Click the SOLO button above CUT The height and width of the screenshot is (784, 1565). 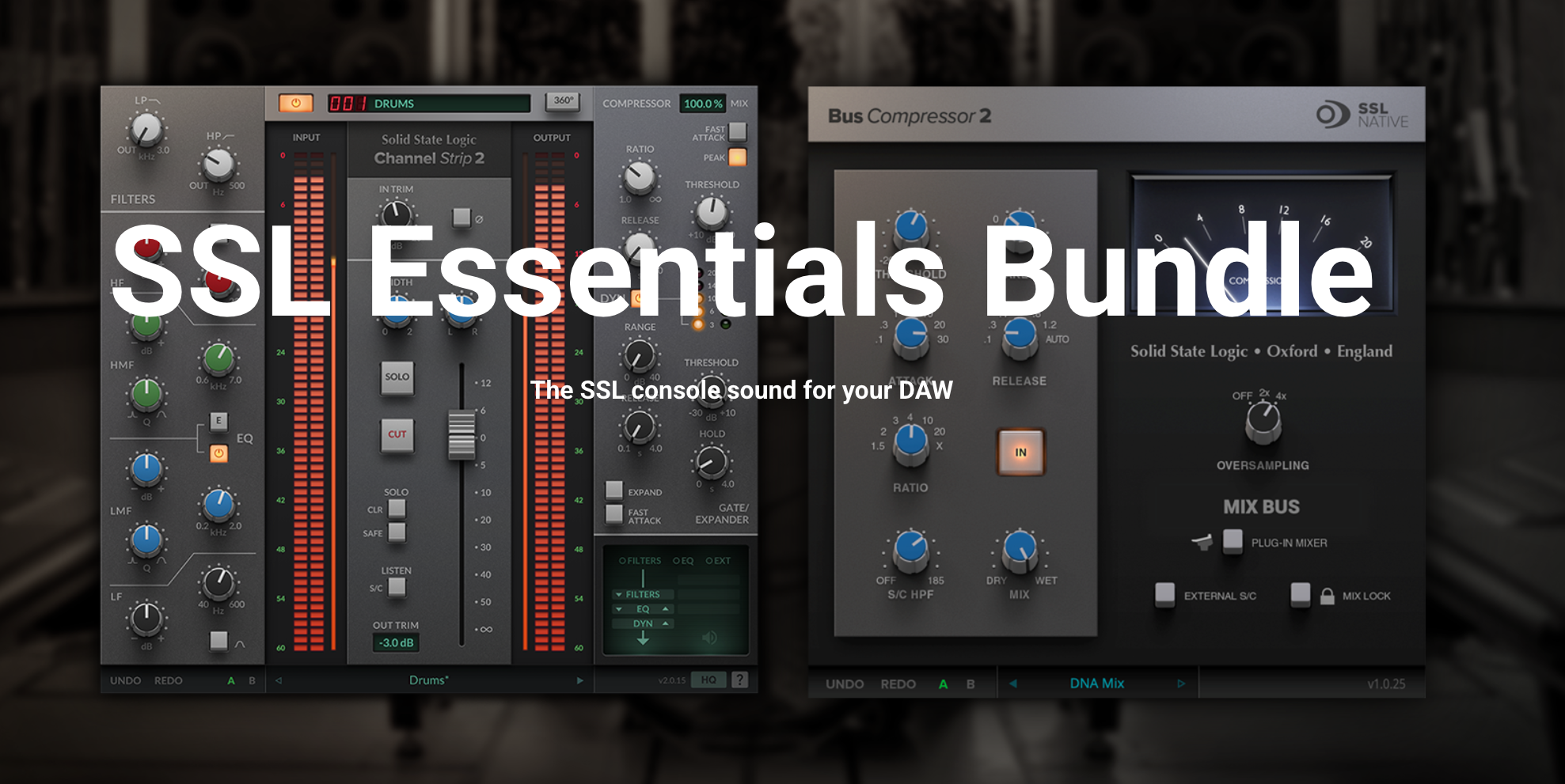(x=396, y=378)
